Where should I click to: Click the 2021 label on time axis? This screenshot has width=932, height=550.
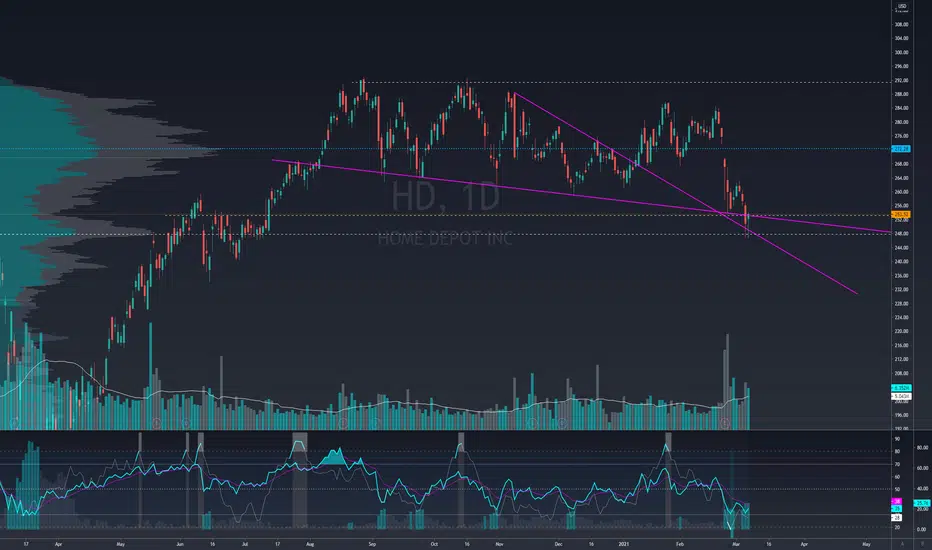624,544
